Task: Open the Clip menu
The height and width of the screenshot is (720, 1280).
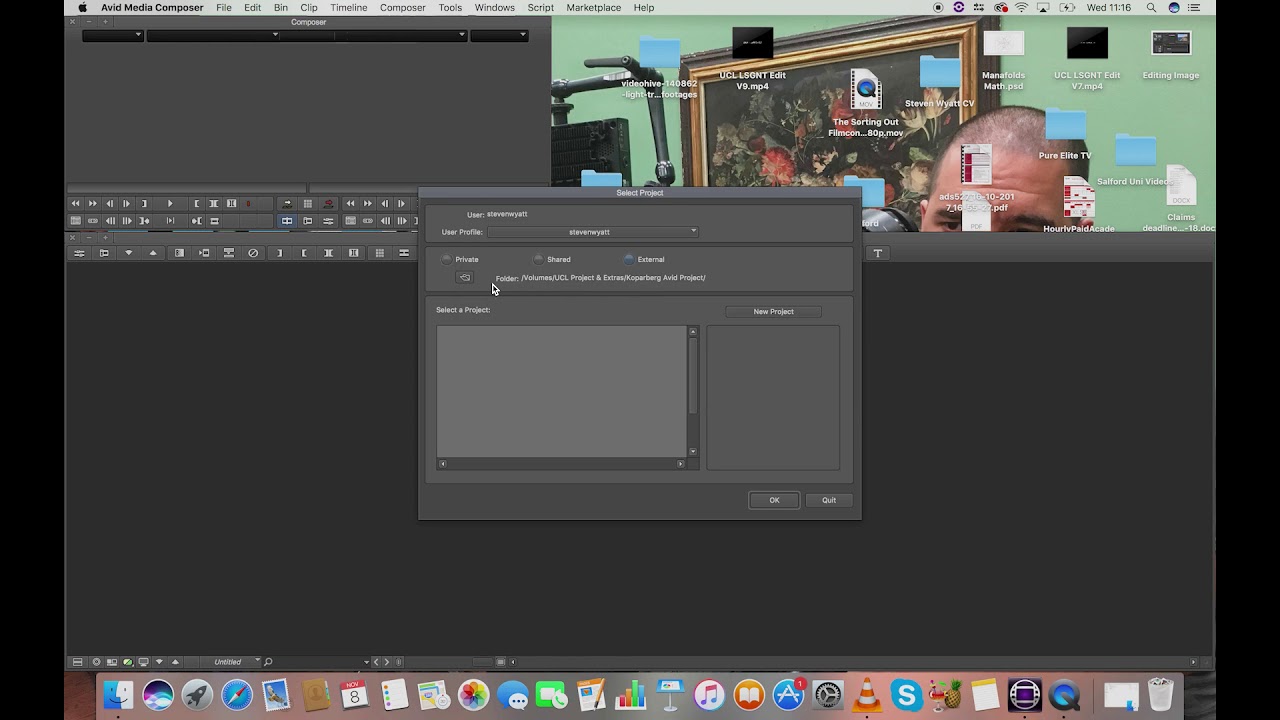Action: coord(309,8)
